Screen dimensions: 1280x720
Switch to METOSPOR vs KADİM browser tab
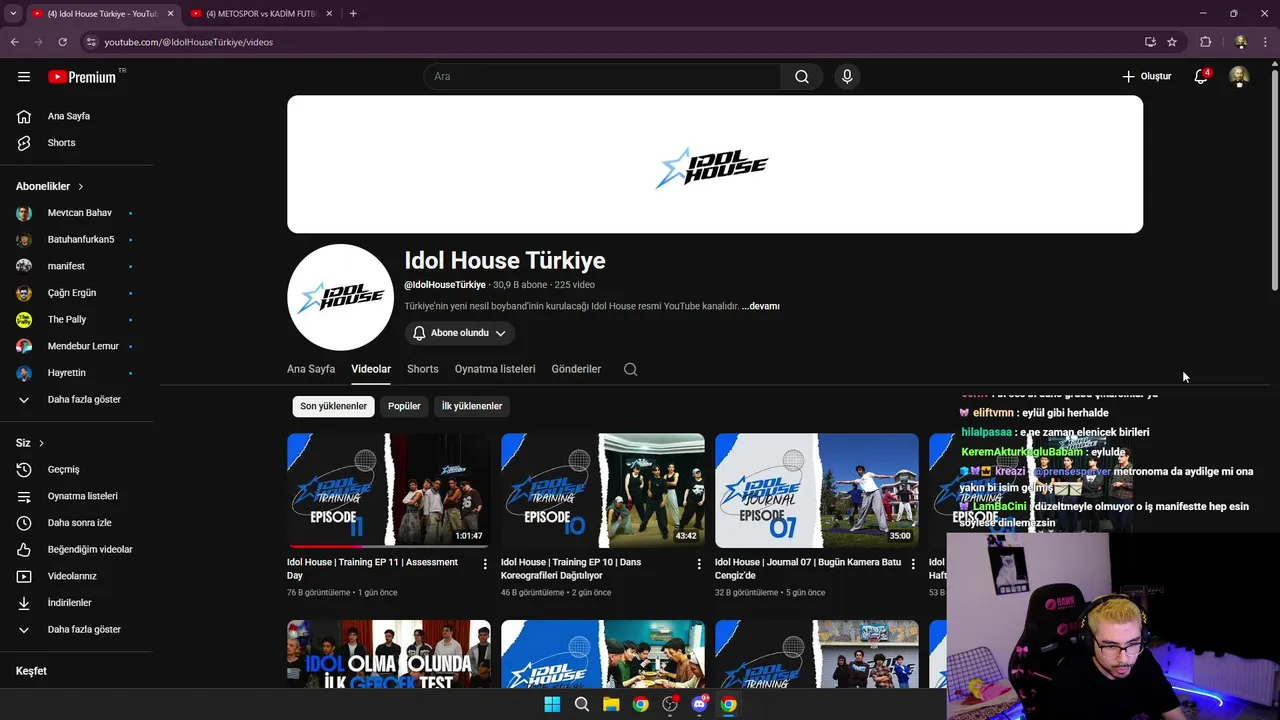click(259, 14)
